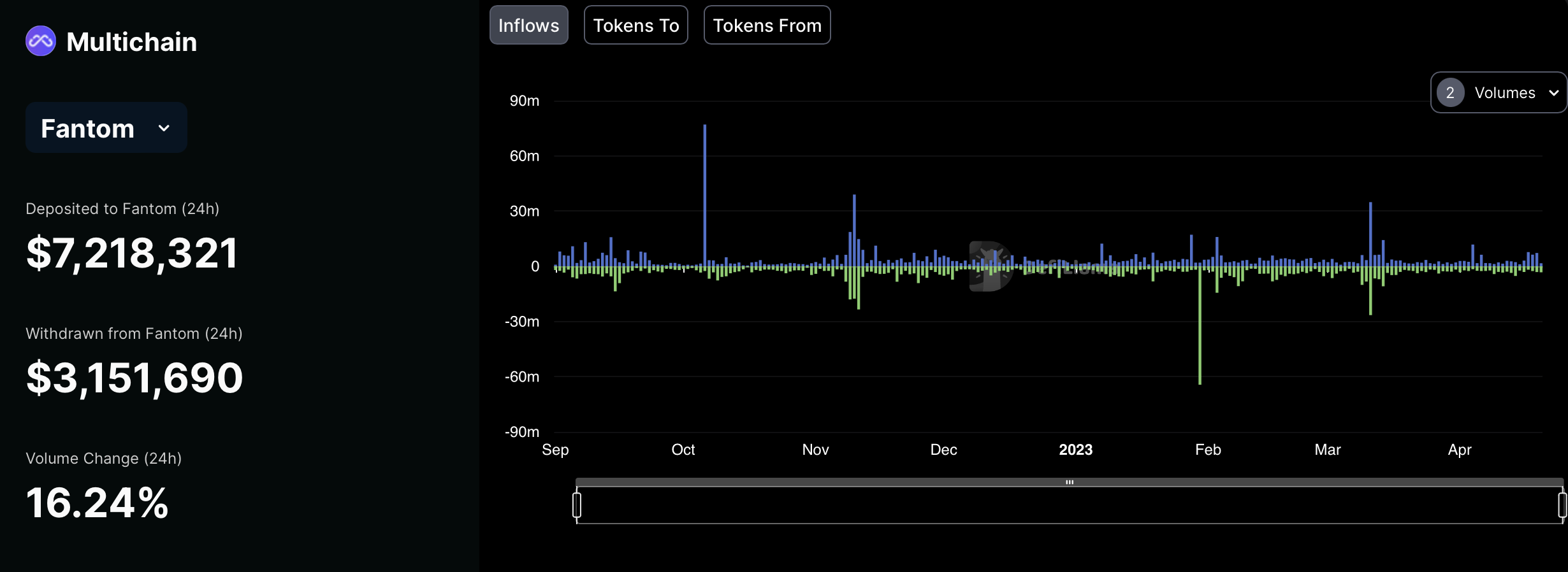The image size is (1568, 572).
Task: Click the 0 y-axis label
Action: coord(535,266)
